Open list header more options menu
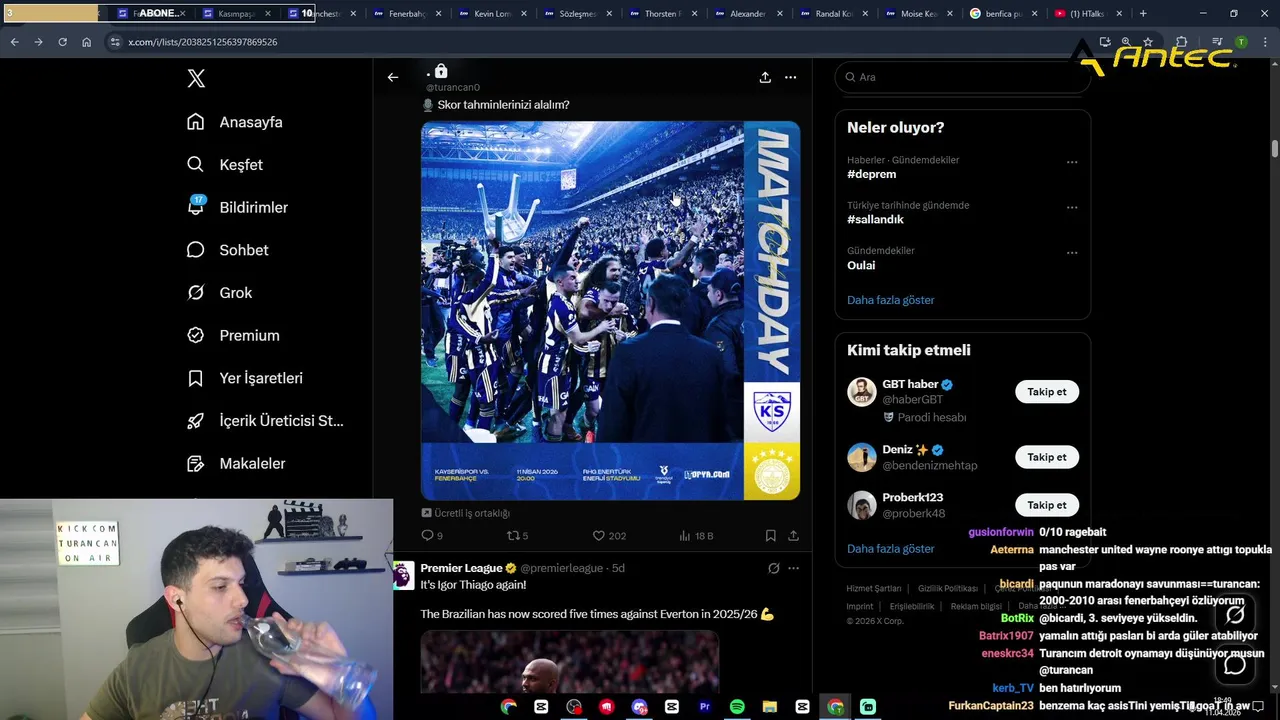1280x720 pixels. point(790,77)
